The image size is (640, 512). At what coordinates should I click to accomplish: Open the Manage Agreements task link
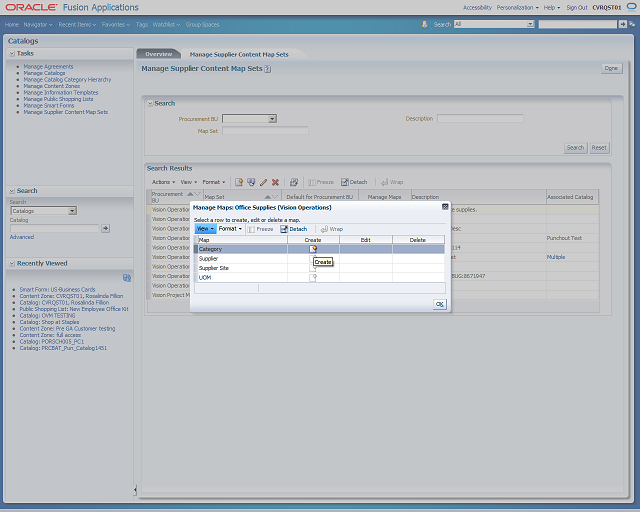pyautogui.click(x=48, y=67)
